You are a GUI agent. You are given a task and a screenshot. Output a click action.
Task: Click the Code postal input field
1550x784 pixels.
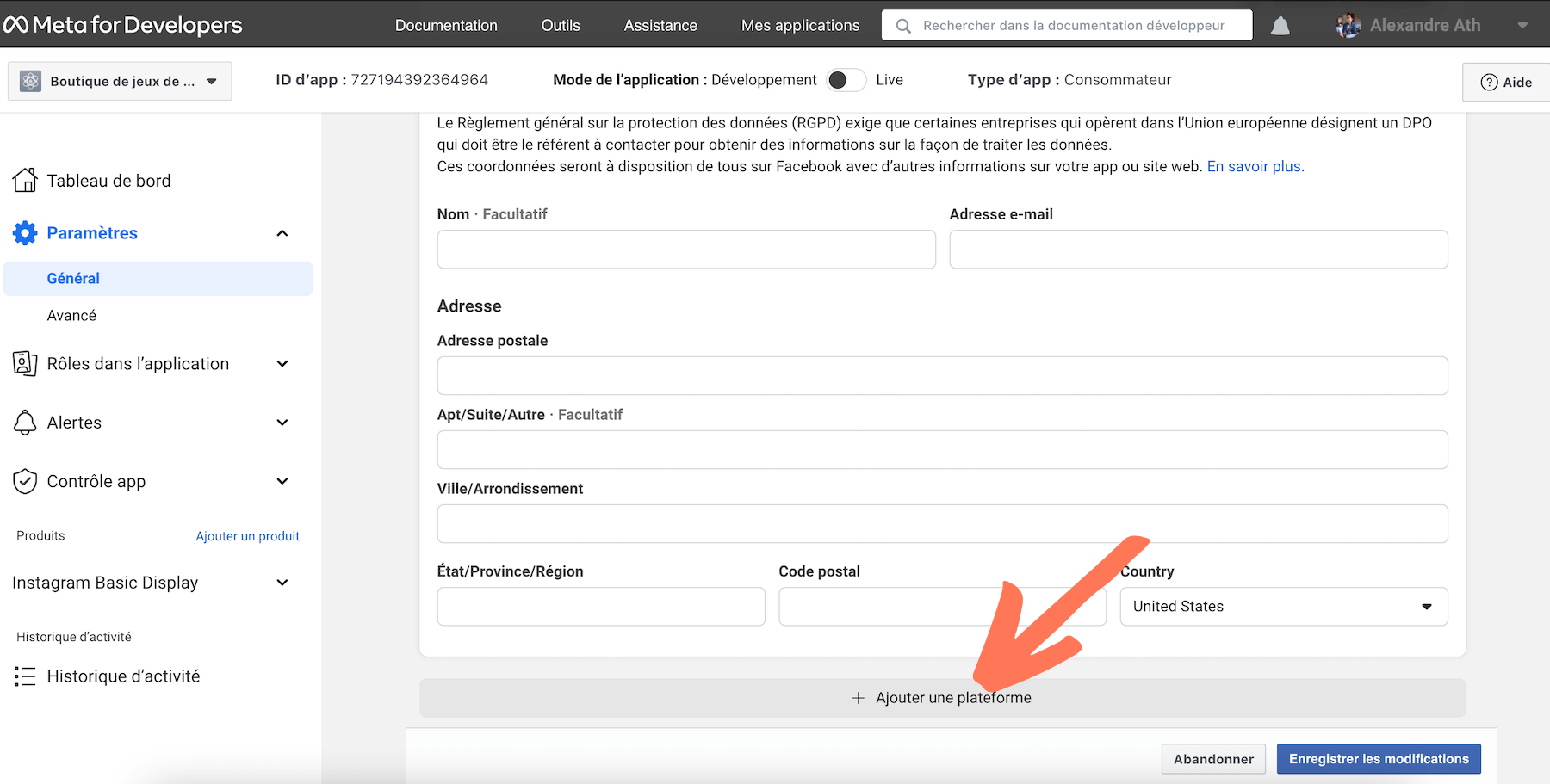coord(942,607)
